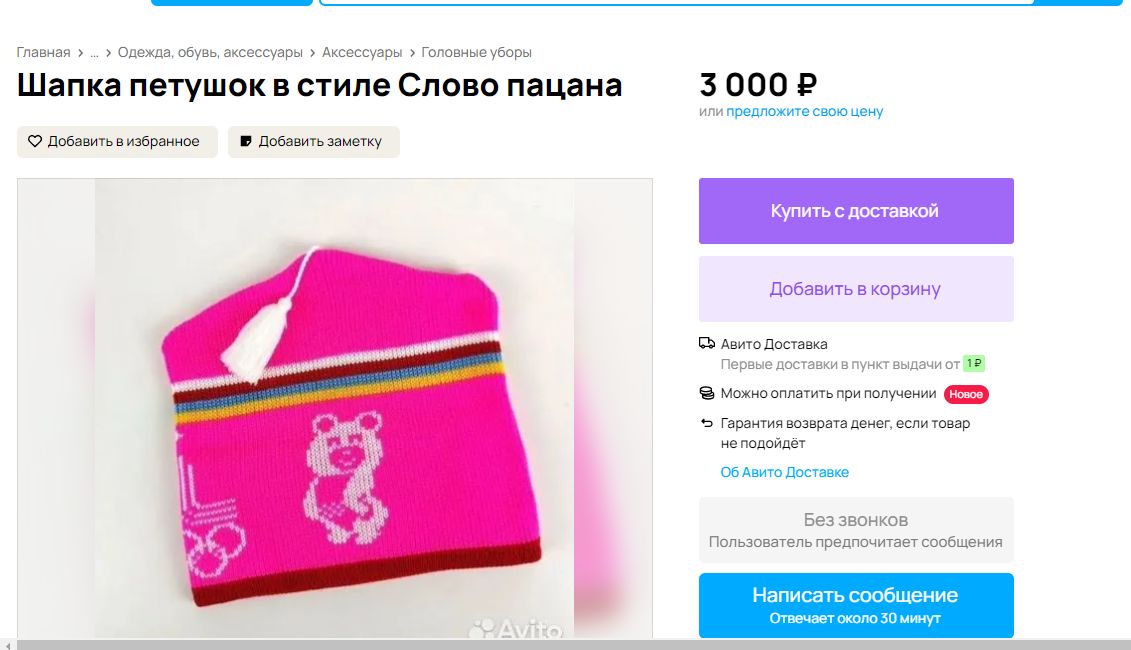Image resolution: width=1131 pixels, height=650 pixels.
Task: Open the Аксессуары breadcrumb
Action: 361,53
